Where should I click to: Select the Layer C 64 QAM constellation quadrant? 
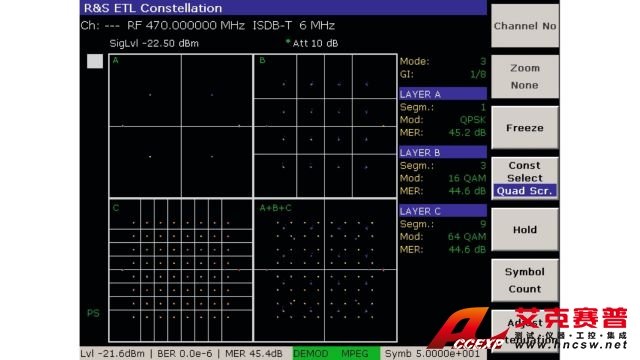click(x=181, y=270)
